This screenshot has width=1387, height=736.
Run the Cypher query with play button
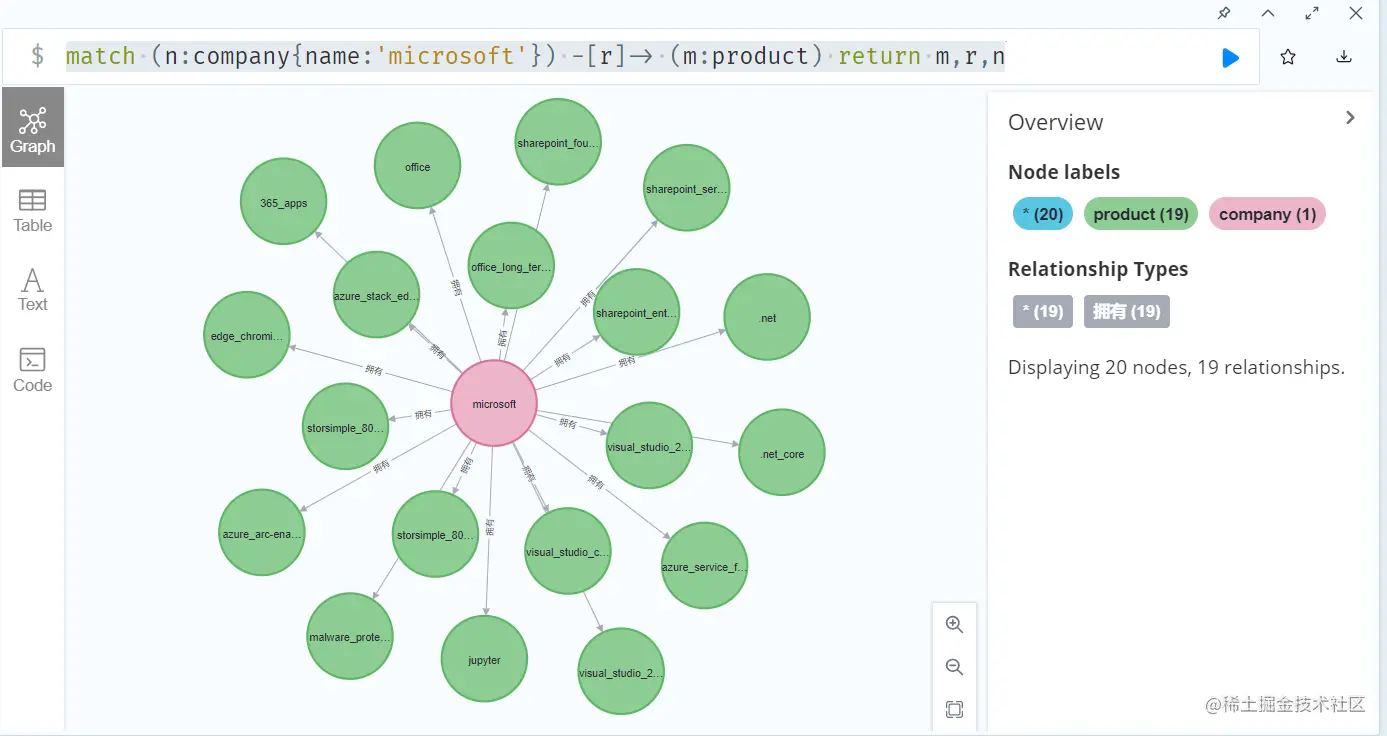1230,58
